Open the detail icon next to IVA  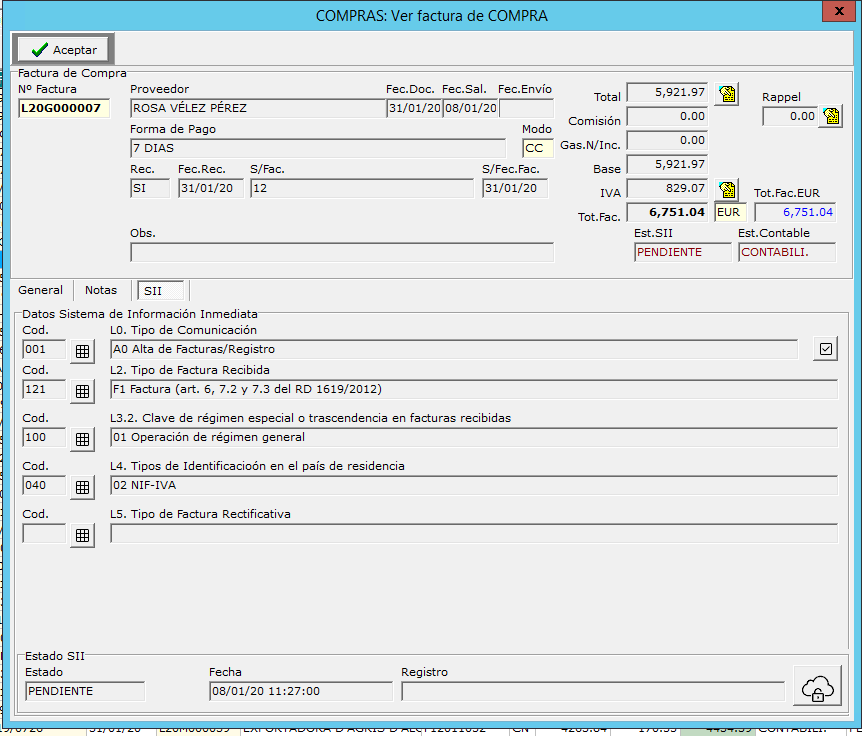pyautogui.click(x=727, y=190)
